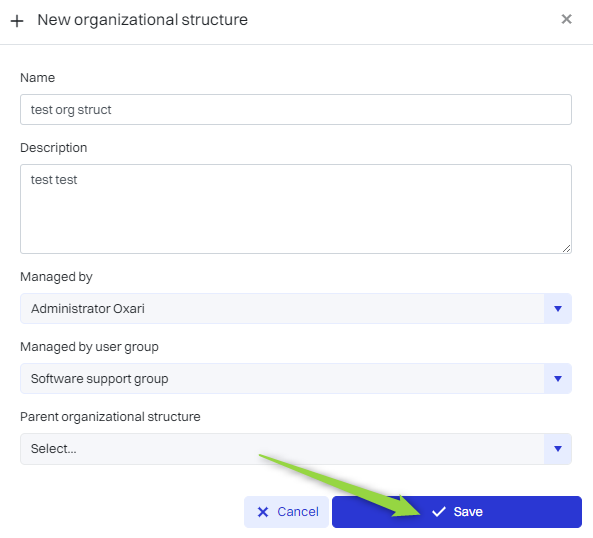
Task: Click the Managed by user group label
Action: coord(89,347)
